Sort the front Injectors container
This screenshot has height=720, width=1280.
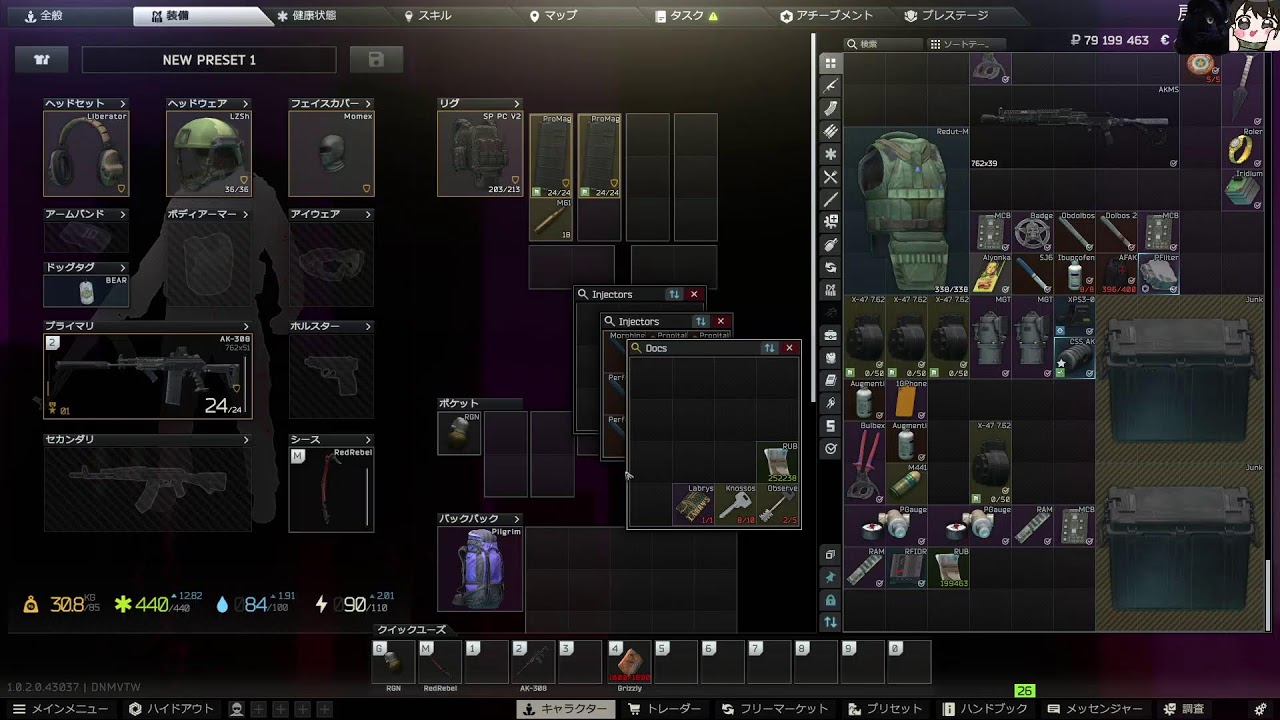700,321
